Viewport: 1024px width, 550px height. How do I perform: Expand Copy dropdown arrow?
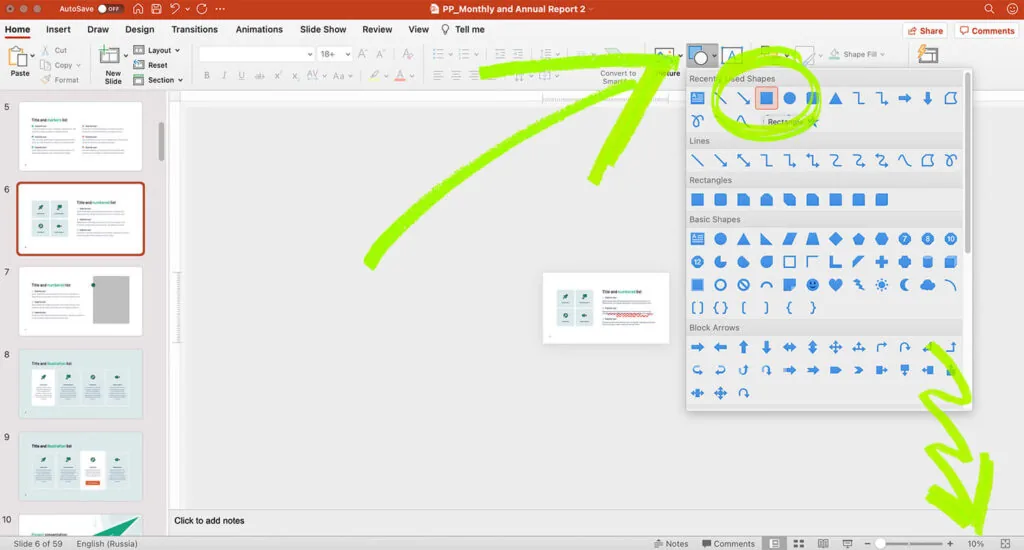pyautogui.click(x=78, y=65)
